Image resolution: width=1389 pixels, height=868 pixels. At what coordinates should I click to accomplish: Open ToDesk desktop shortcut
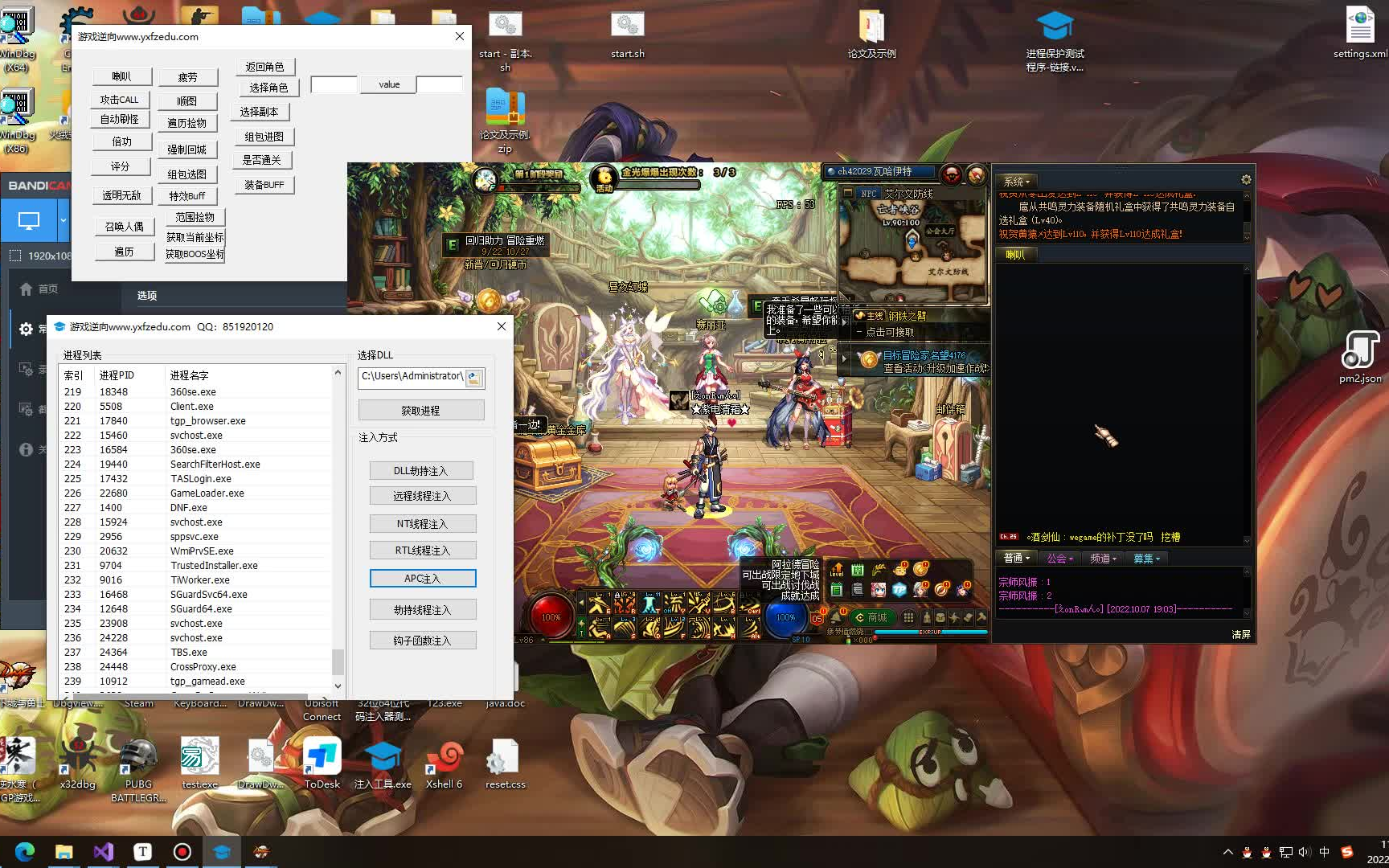coord(322,764)
